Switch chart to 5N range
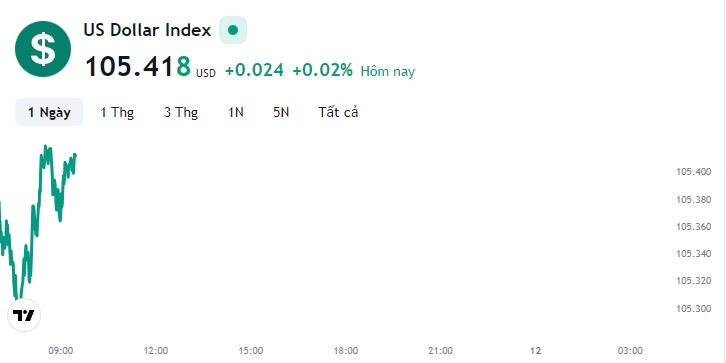Image resolution: width=726 pixels, height=363 pixels. 281,112
